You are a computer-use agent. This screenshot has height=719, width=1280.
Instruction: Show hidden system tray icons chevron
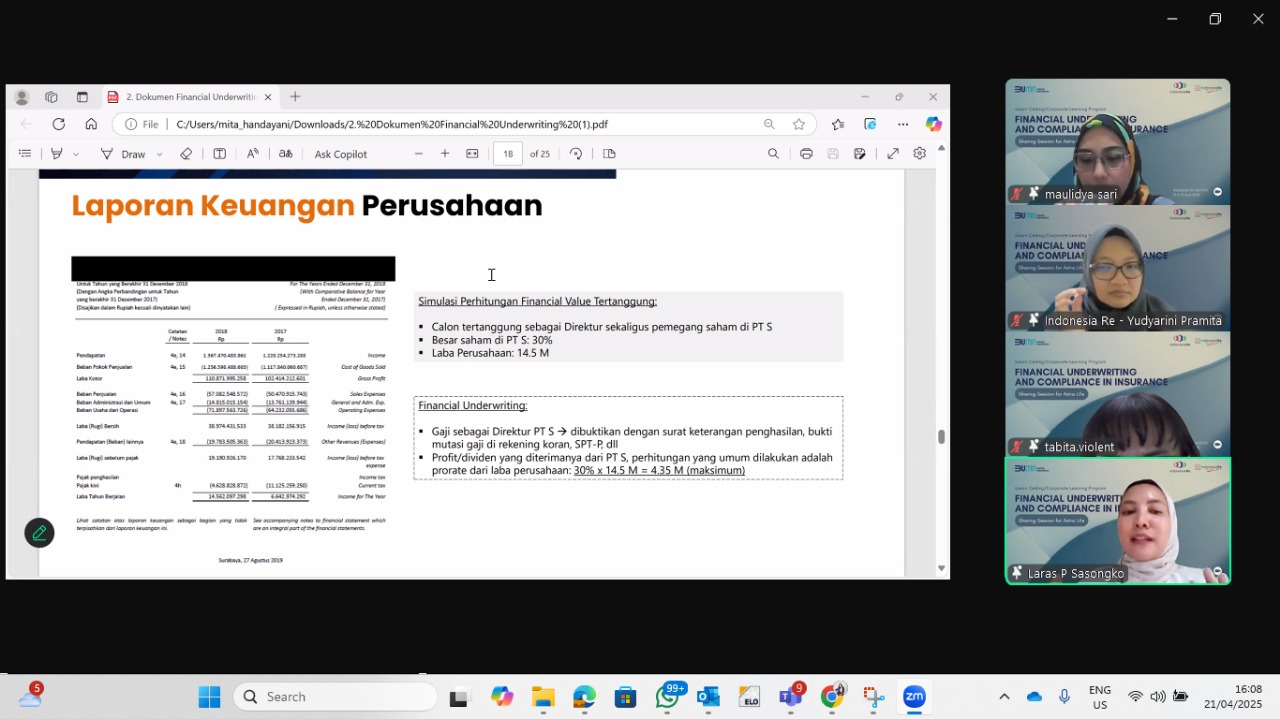(1004, 697)
